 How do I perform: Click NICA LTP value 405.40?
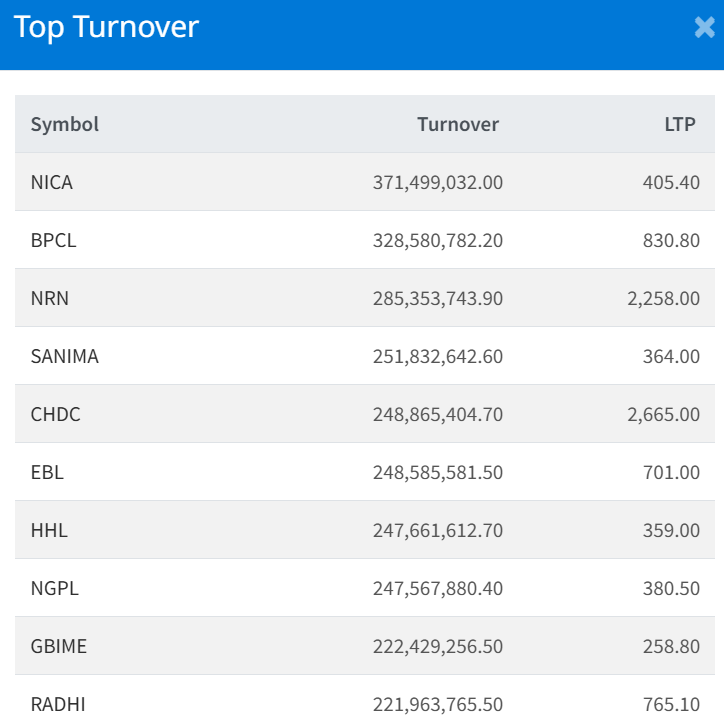pos(671,182)
